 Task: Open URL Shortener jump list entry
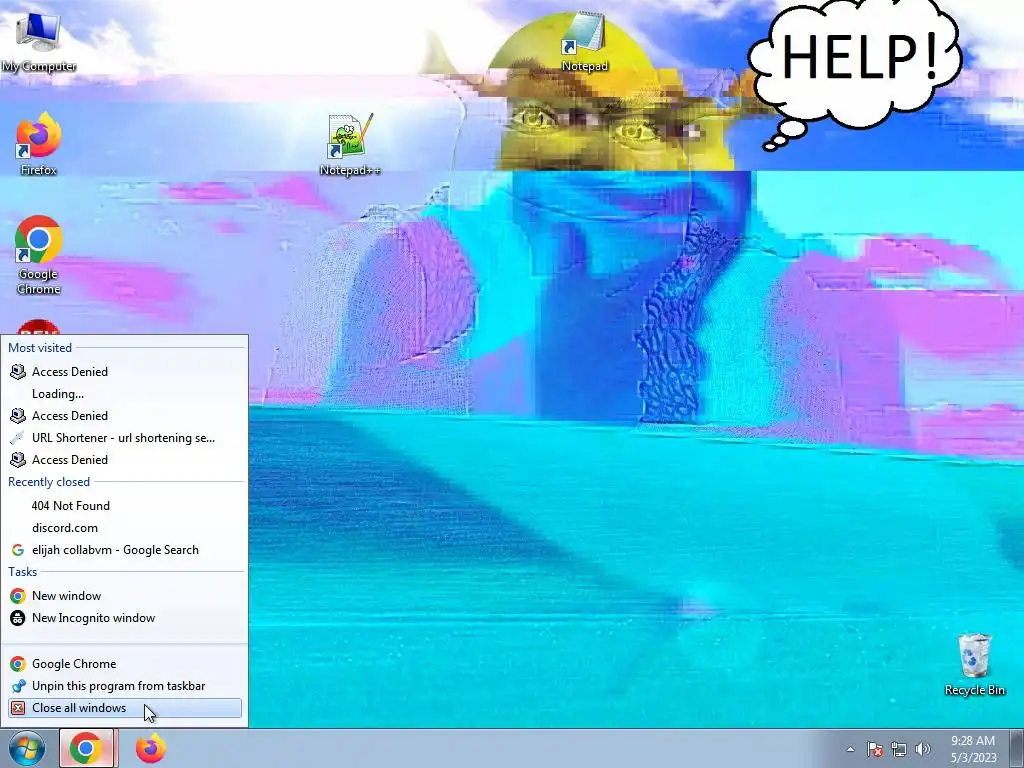(x=124, y=438)
